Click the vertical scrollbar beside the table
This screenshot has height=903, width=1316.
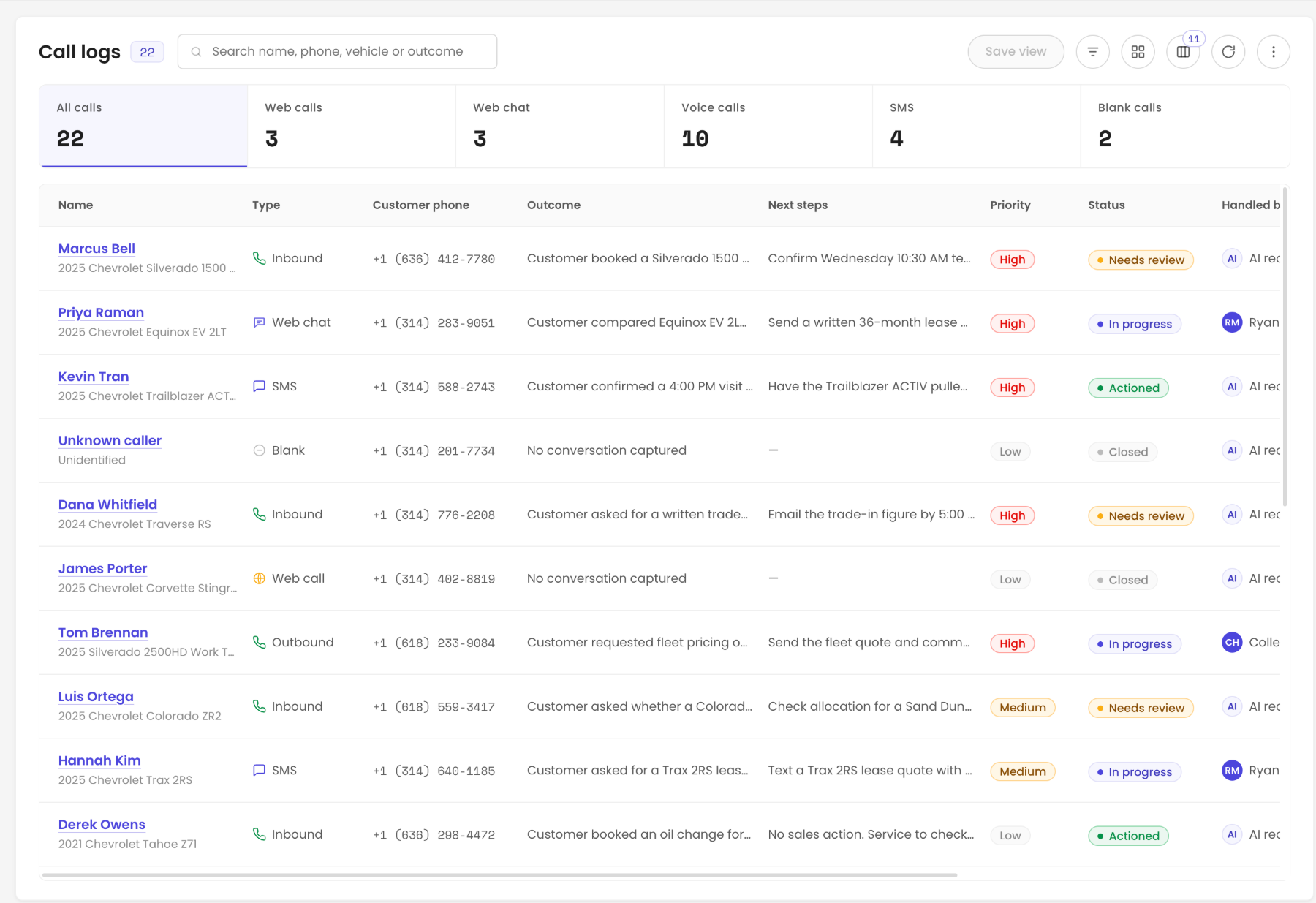(1285, 347)
